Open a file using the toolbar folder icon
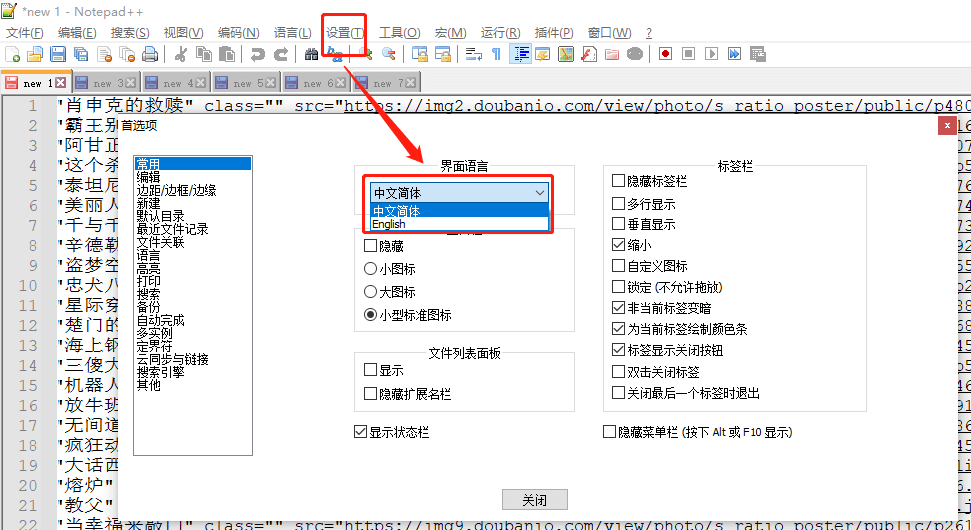 (35, 54)
